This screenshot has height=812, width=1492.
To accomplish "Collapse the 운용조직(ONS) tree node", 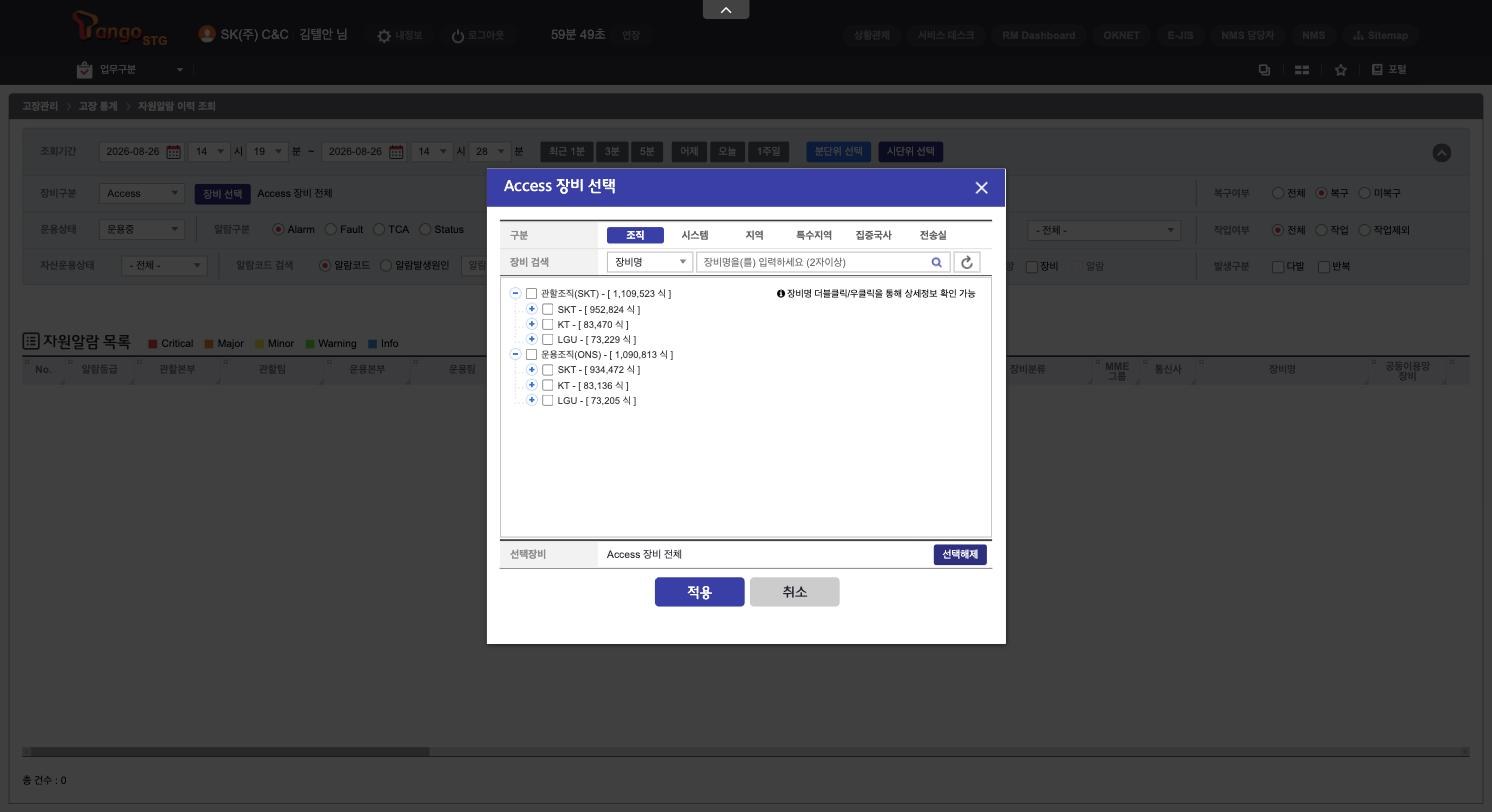I will click(x=515, y=355).
